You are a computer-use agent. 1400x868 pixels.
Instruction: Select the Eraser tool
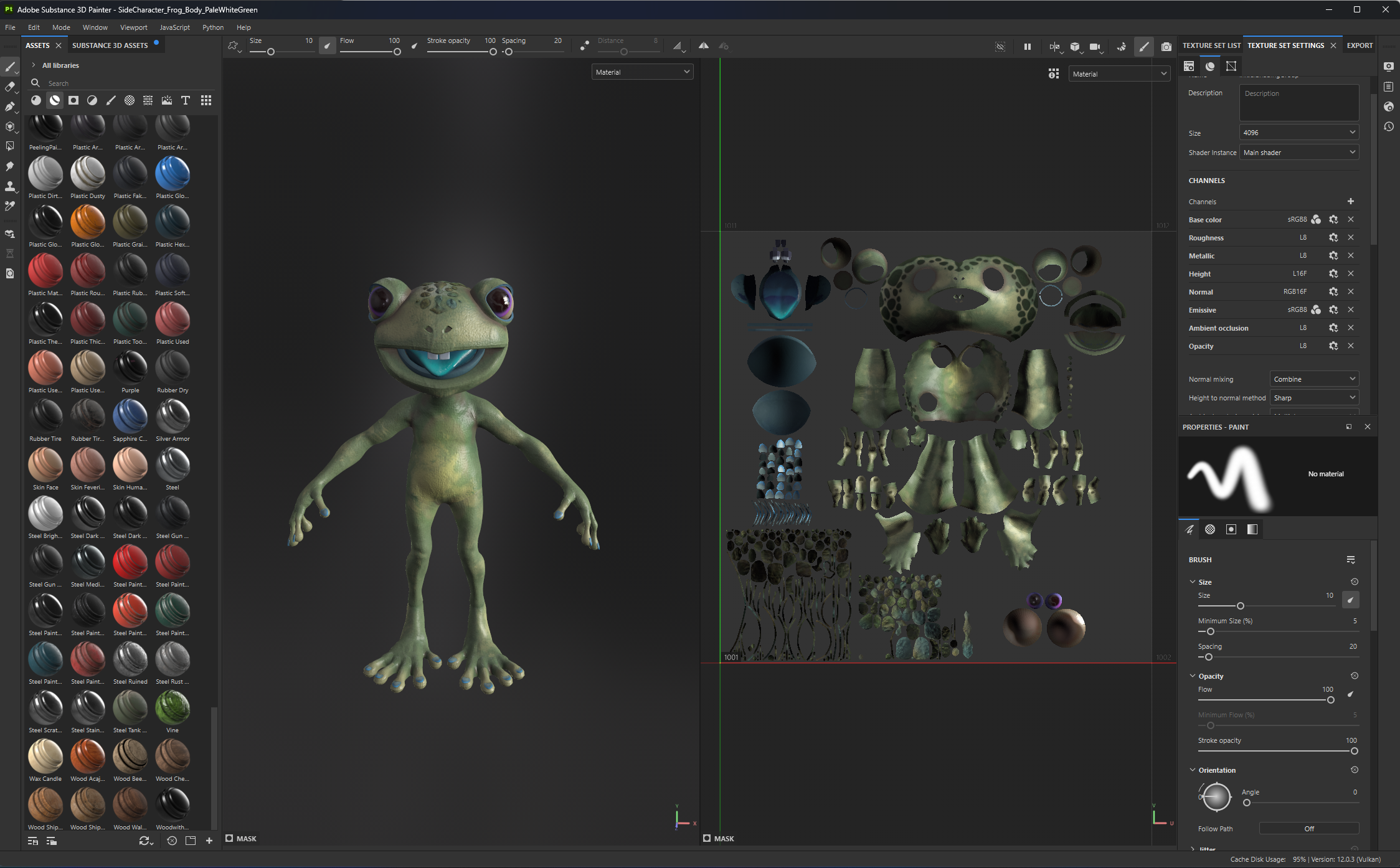(10, 87)
